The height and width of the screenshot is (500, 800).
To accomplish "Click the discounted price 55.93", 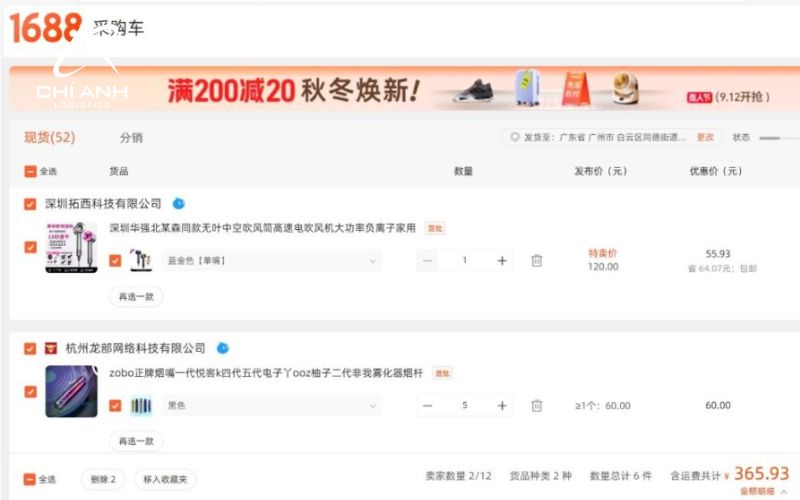I will 718,254.
